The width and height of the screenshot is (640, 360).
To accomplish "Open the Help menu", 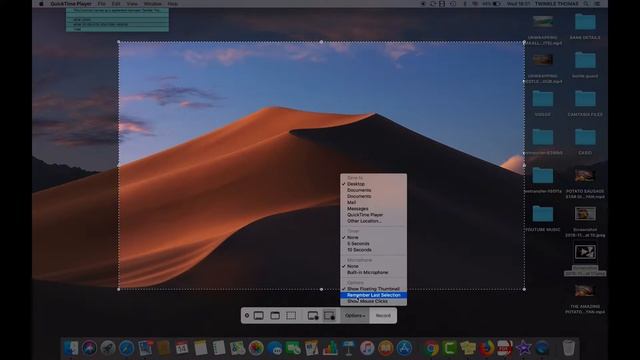I will (173, 4).
